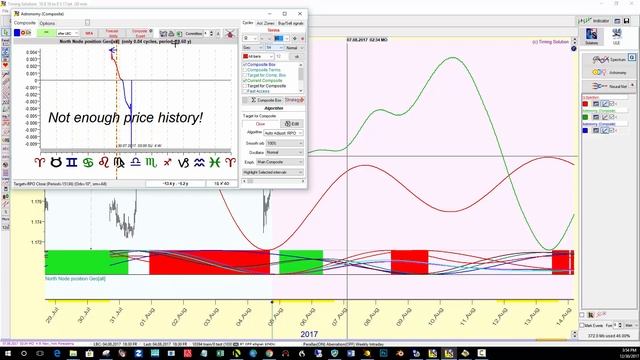Screen dimensions: 640x360
Task: Toggle visibility checkbox of red Spectrum layer
Action: [612, 104]
